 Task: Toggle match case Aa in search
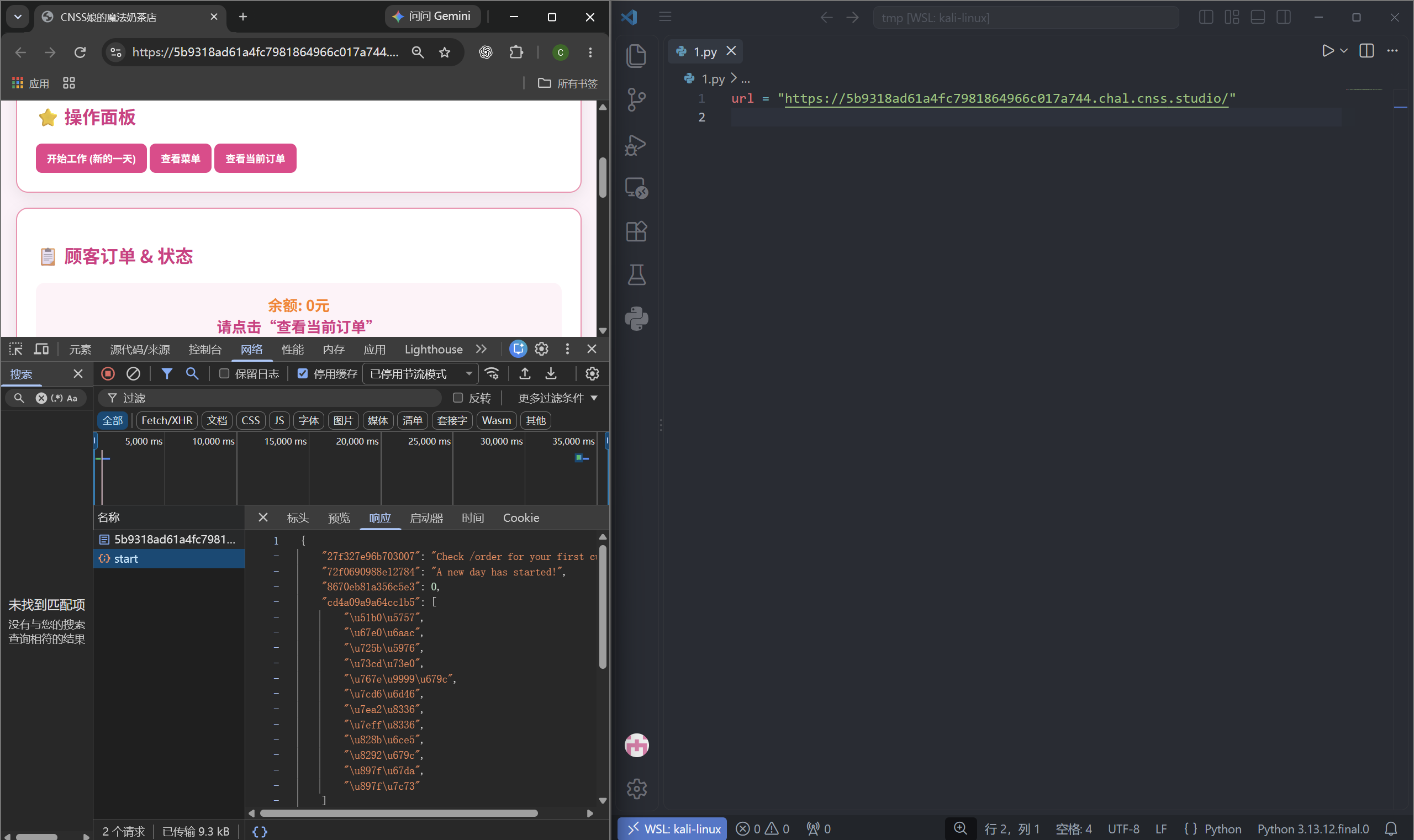click(x=72, y=398)
